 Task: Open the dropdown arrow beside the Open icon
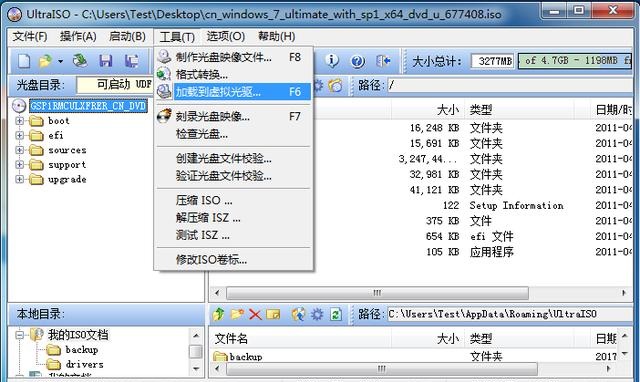[60, 61]
